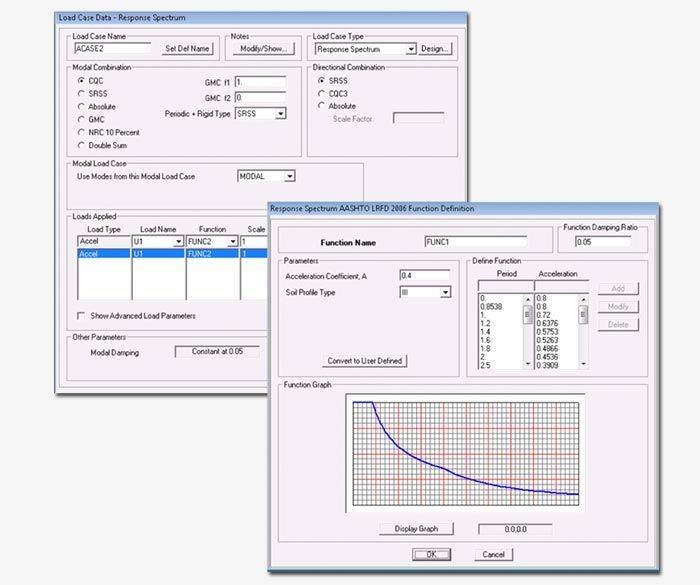The height and width of the screenshot is (585, 700).
Task: Expand the Periodic + Rigid Type dropdown
Action: click(x=281, y=114)
